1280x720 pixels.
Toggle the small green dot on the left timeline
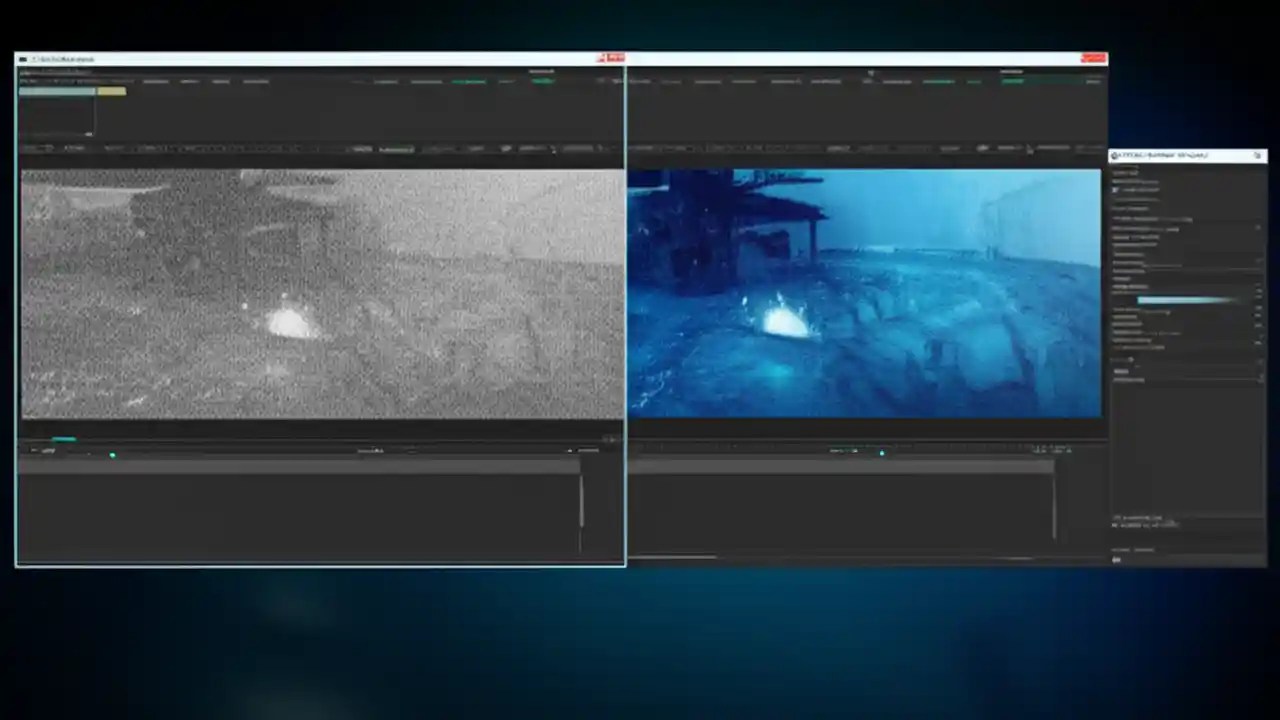[112, 455]
